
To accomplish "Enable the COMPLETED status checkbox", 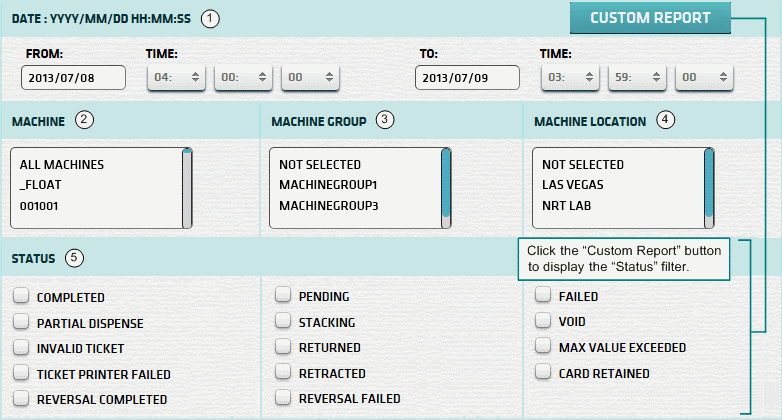I will [21, 297].
